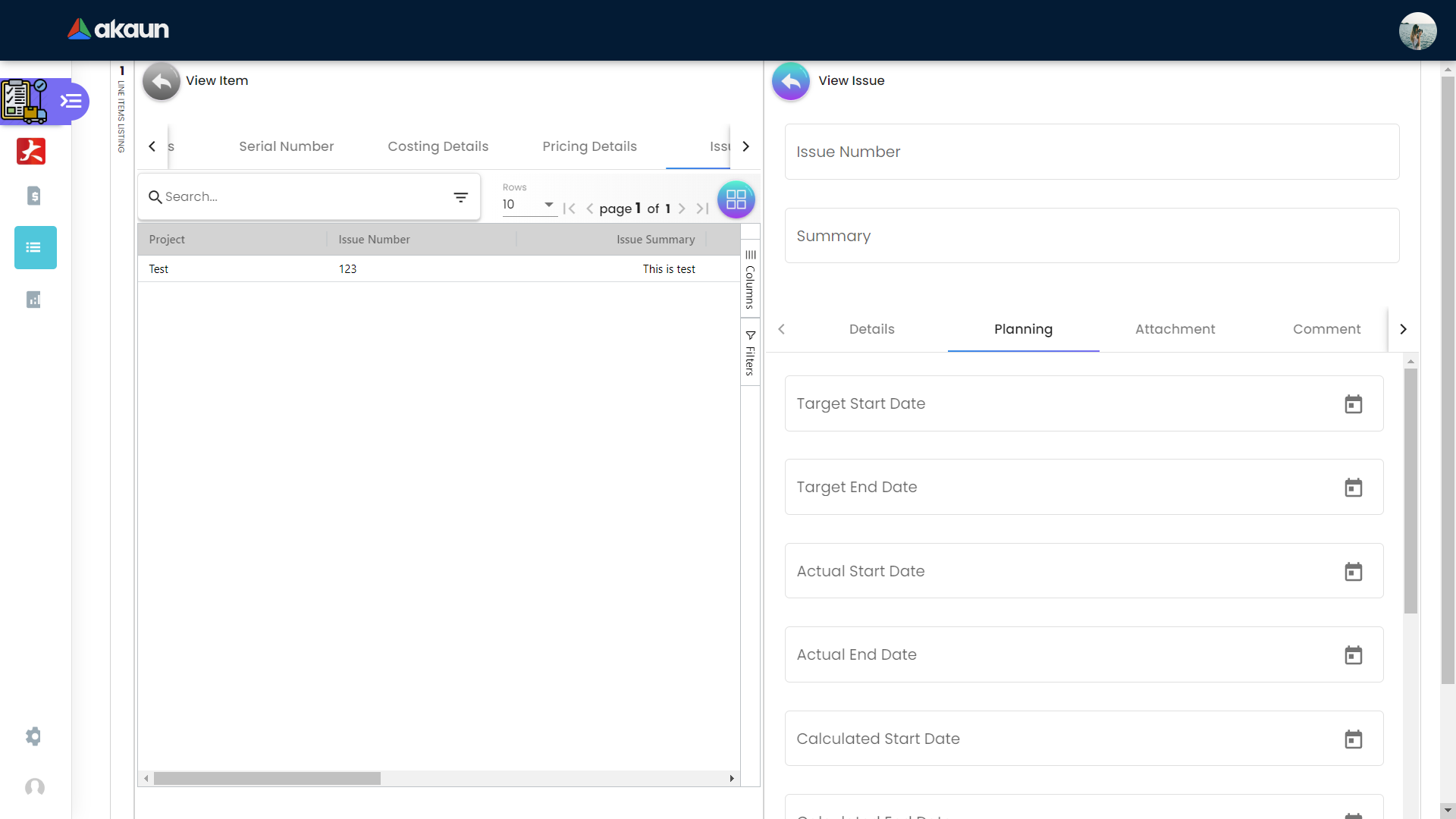This screenshot has height=819, width=1456.
Task: Switch to the Attachment tab
Action: click(x=1175, y=329)
